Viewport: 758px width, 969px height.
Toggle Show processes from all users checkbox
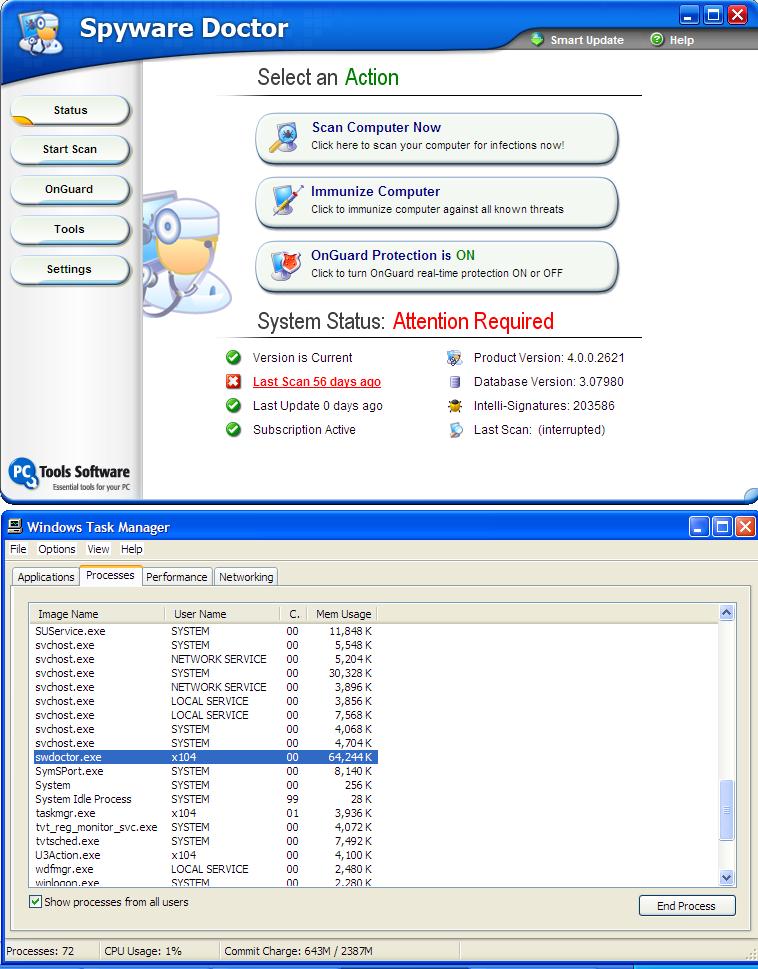pyautogui.click(x=36, y=902)
